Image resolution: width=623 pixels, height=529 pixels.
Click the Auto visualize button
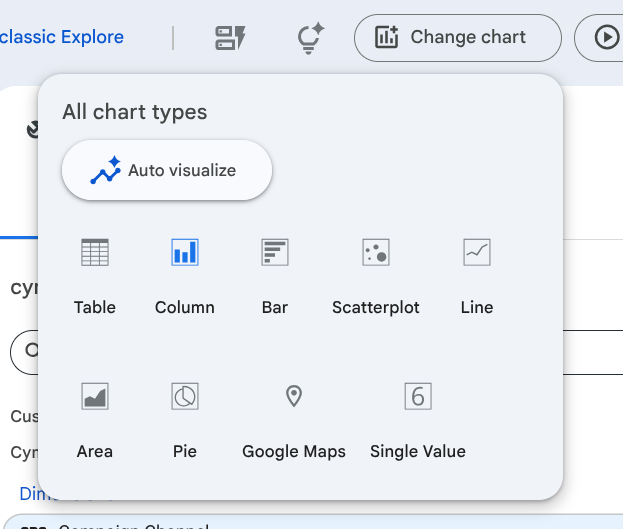pyautogui.click(x=167, y=170)
